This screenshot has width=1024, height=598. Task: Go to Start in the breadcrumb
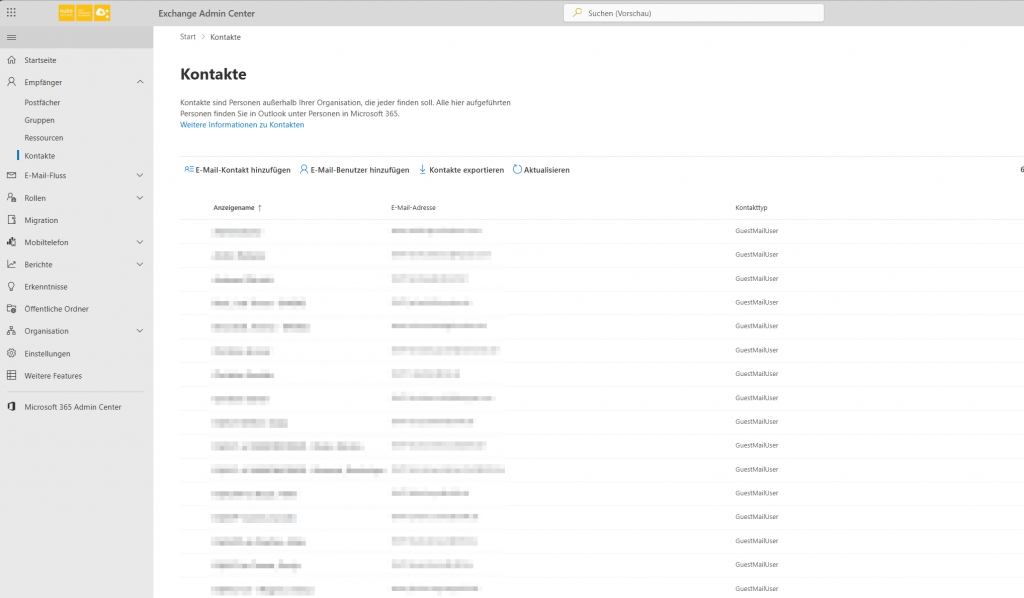click(188, 37)
